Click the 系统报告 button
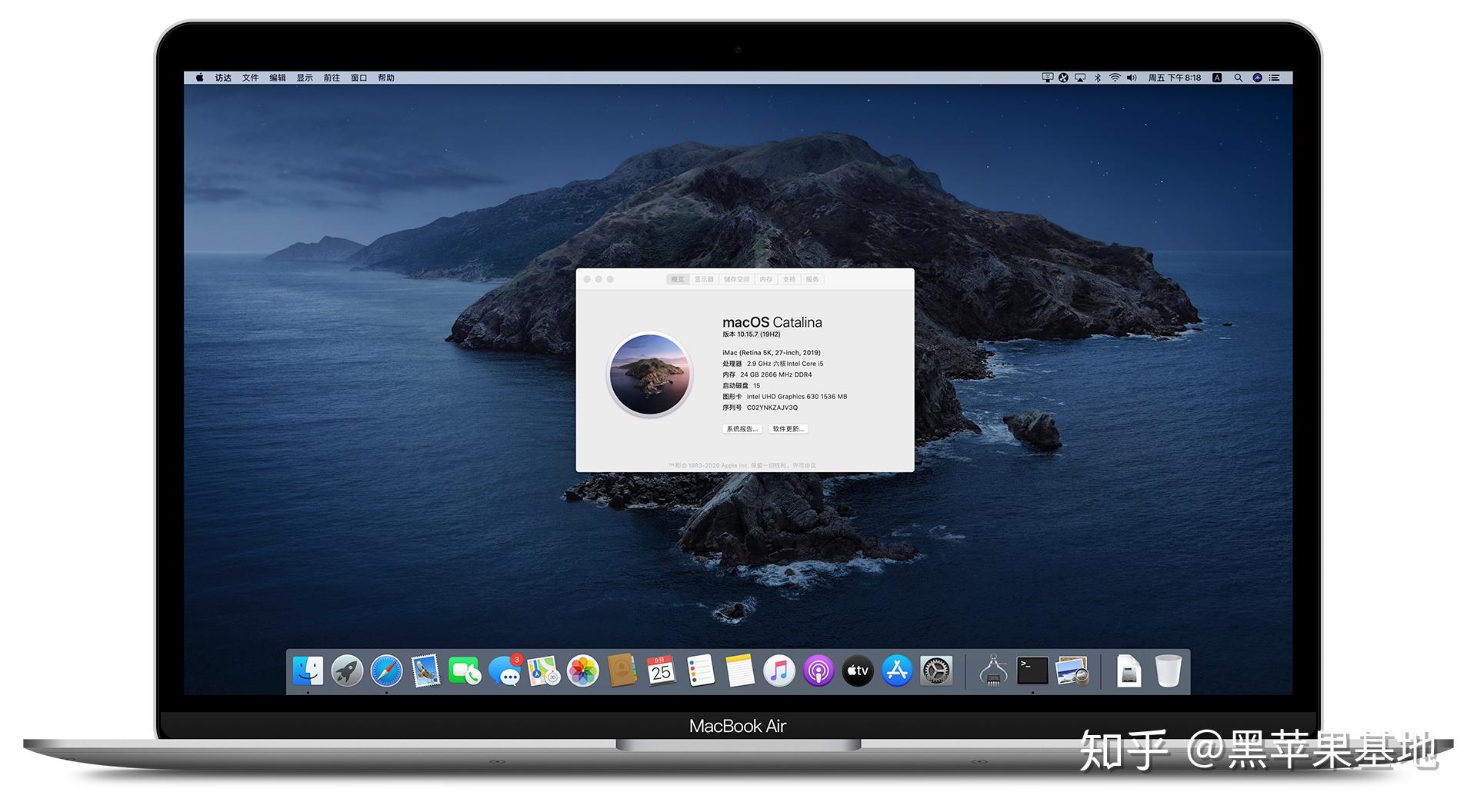The image size is (1477, 812). 742,428
